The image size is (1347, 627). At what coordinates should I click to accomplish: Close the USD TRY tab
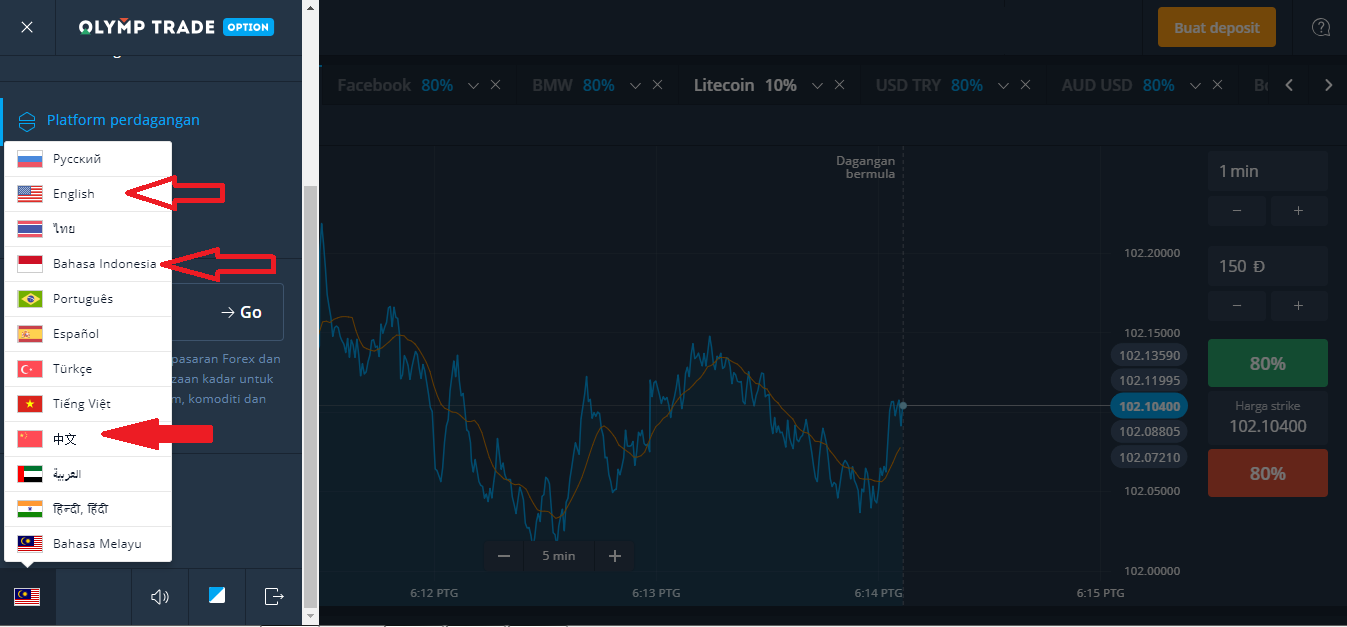pos(1026,86)
